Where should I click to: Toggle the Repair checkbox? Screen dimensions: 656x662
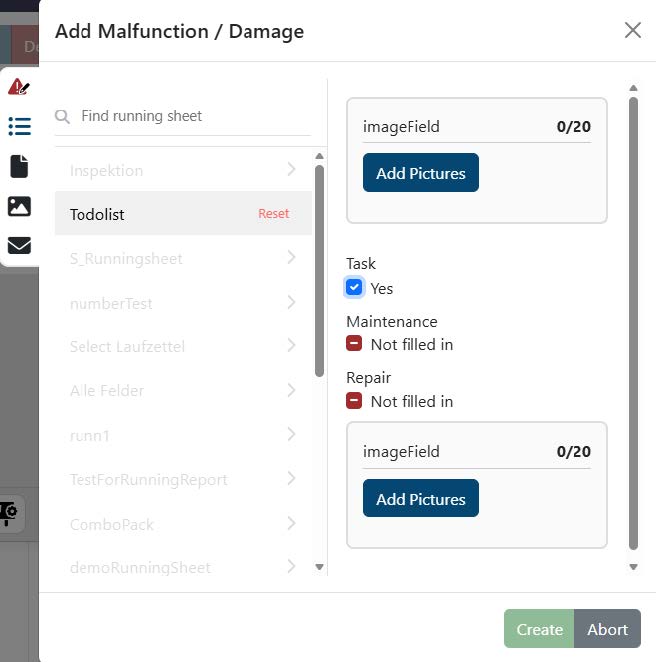354,401
